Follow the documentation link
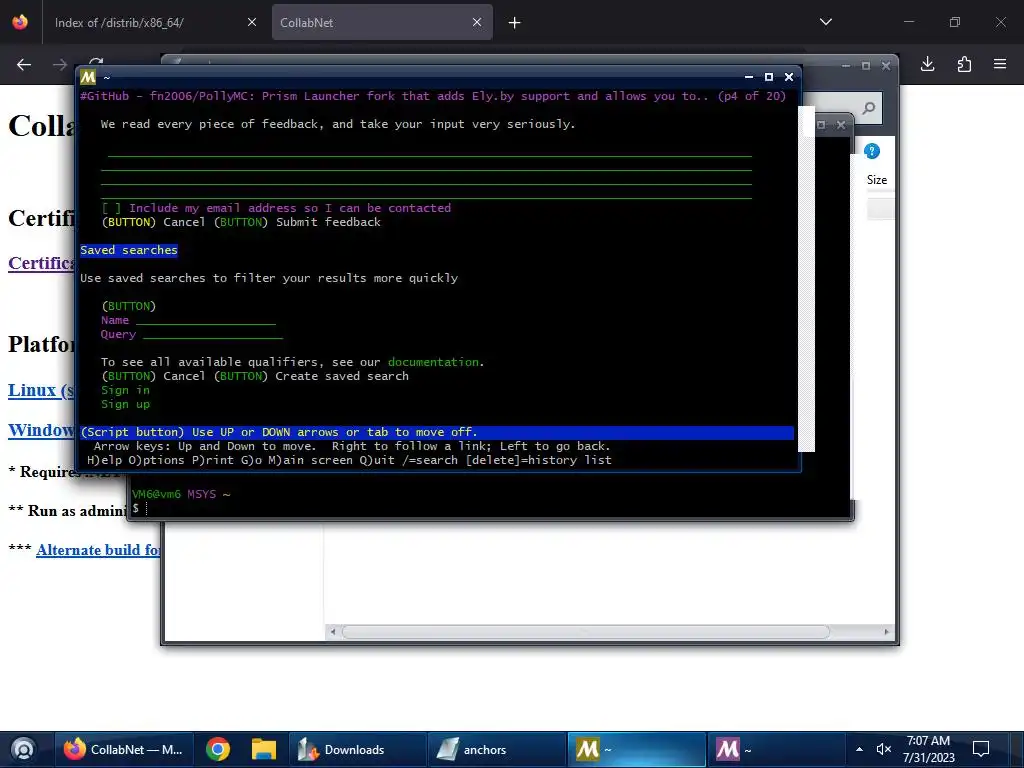 pos(434,362)
